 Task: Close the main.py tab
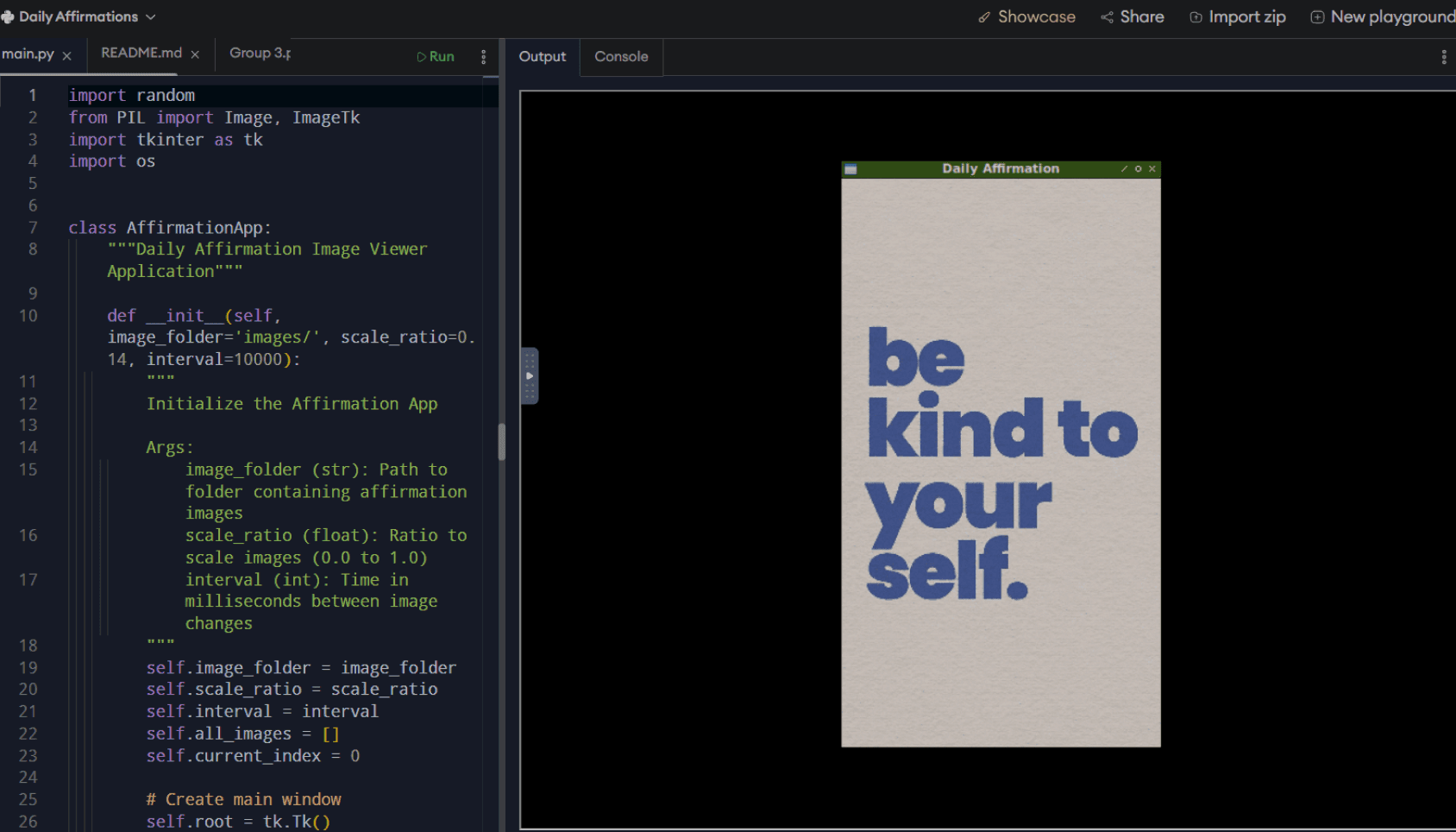pos(66,55)
